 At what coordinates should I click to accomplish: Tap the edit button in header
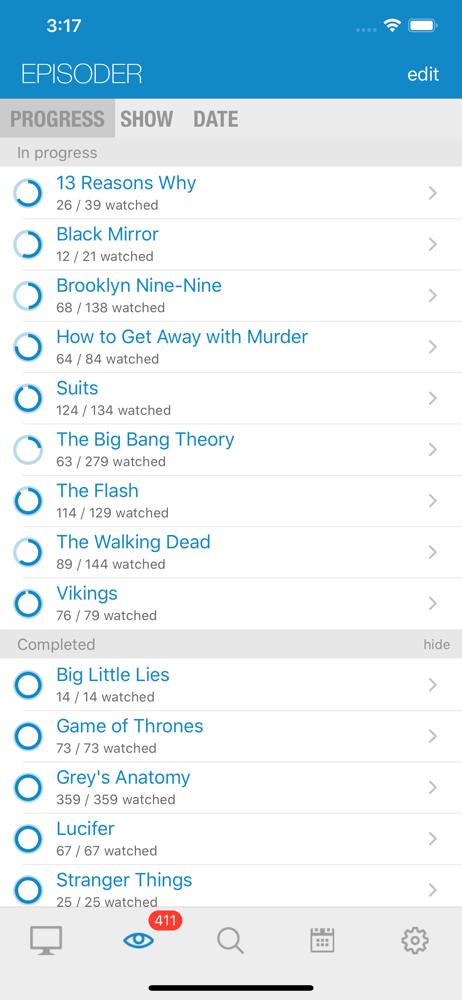click(423, 74)
